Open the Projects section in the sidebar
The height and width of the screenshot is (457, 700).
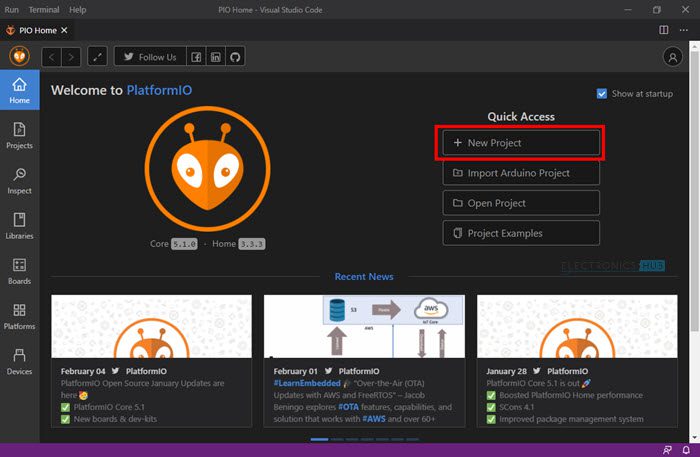point(19,136)
